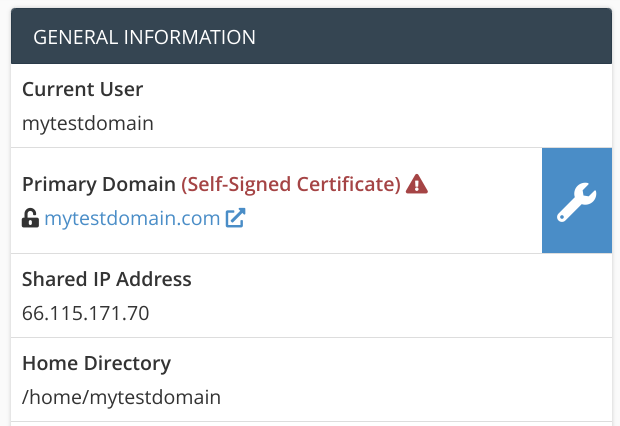The width and height of the screenshot is (620, 426).
Task: Select the IP address 66.115.171.70
Action: [x=86, y=313]
